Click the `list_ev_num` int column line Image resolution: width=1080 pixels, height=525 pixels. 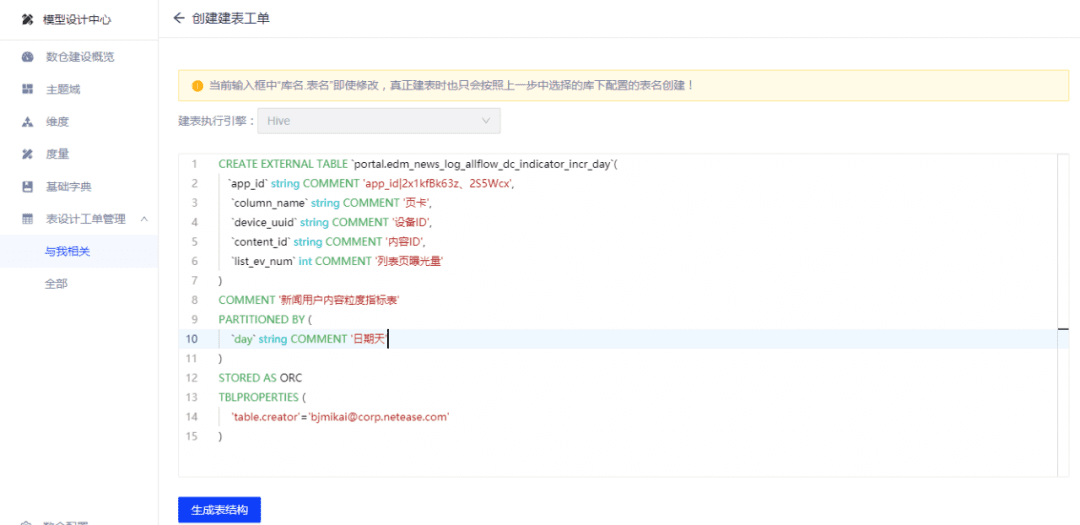point(337,261)
